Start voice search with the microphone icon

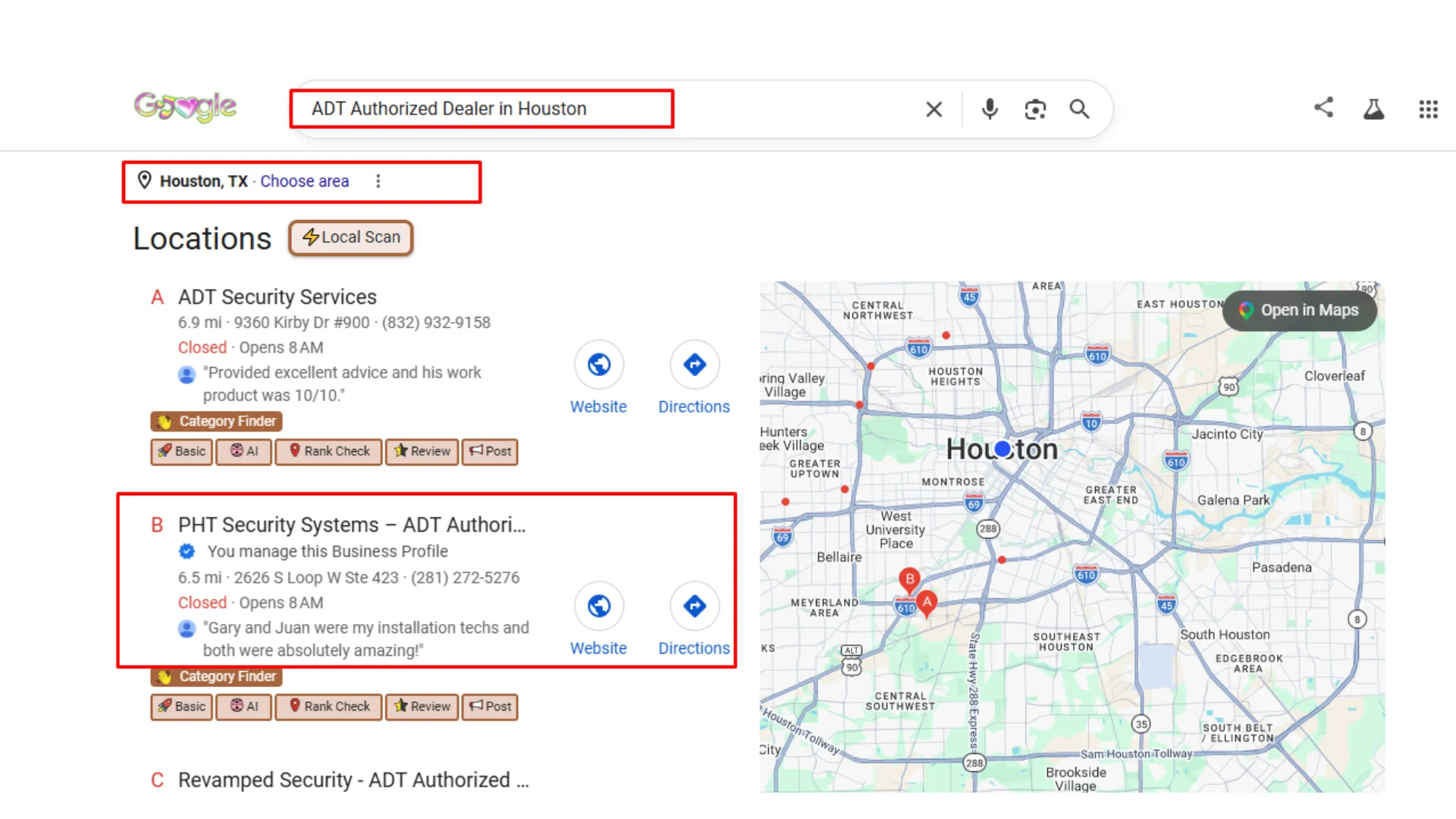click(x=989, y=109)
